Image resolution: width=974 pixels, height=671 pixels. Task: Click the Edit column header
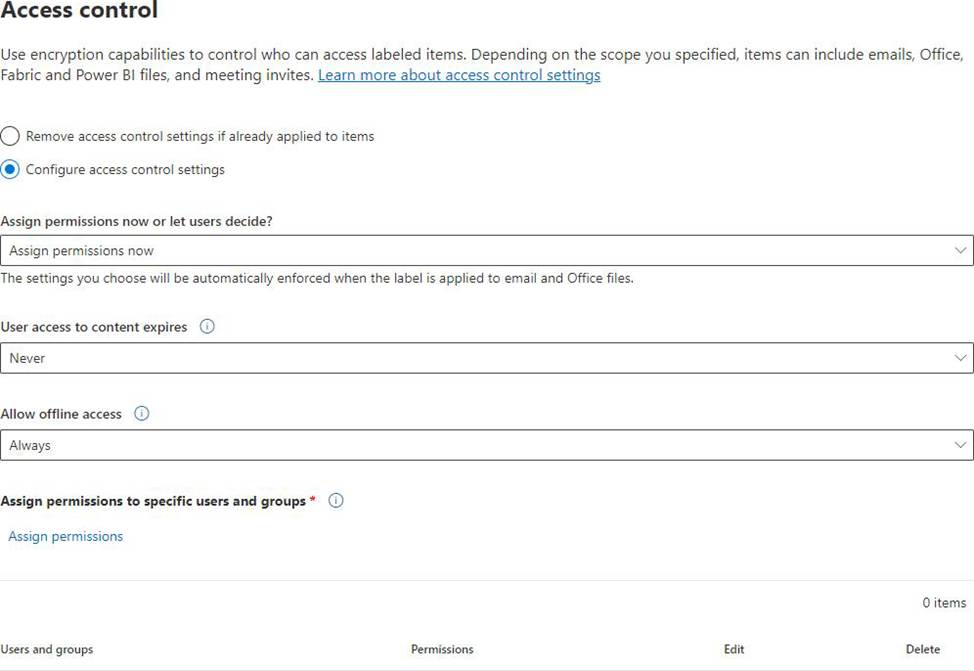click(x=734, y=650)
